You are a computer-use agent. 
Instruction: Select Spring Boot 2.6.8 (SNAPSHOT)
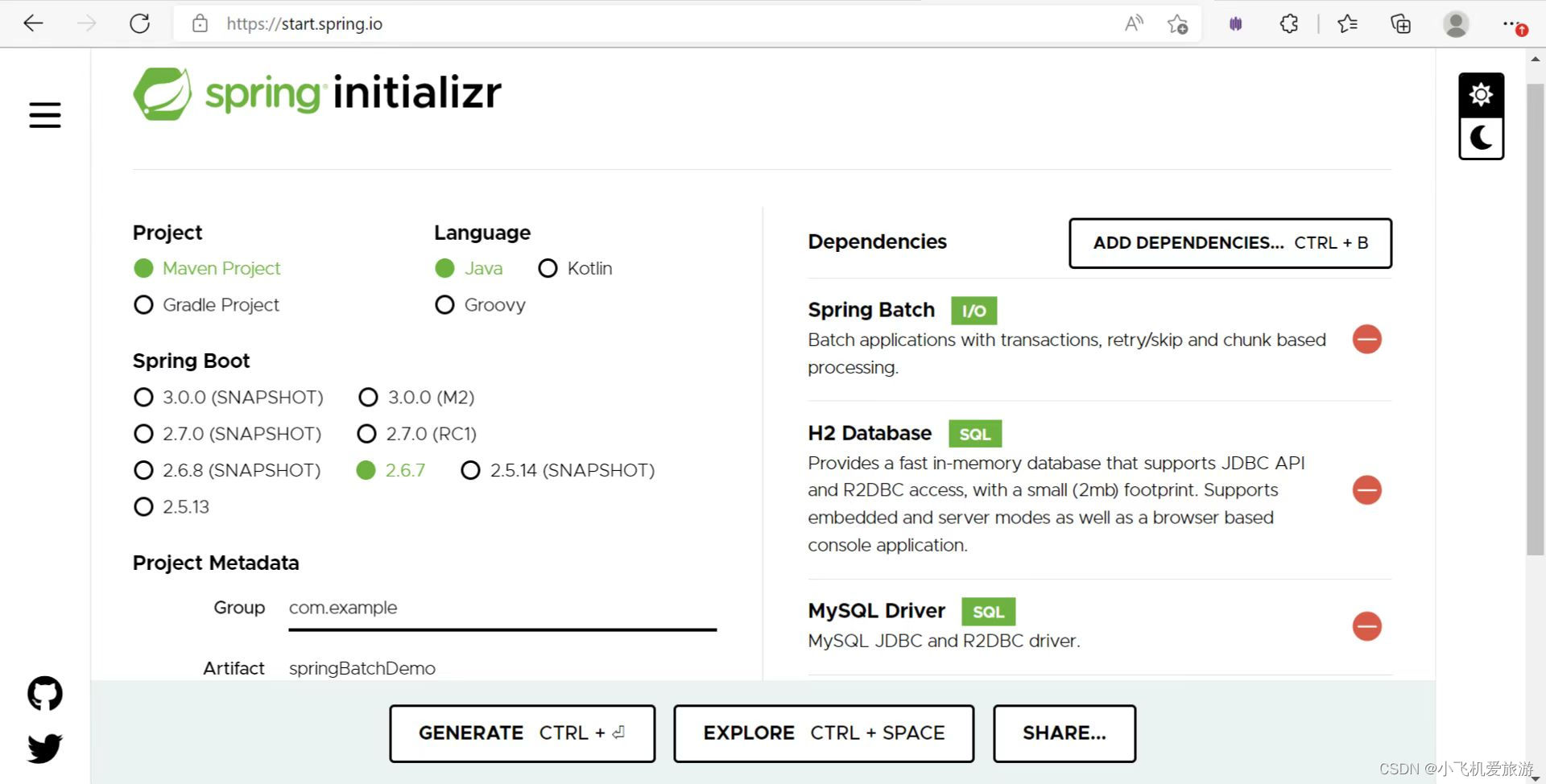click(227, 470)
